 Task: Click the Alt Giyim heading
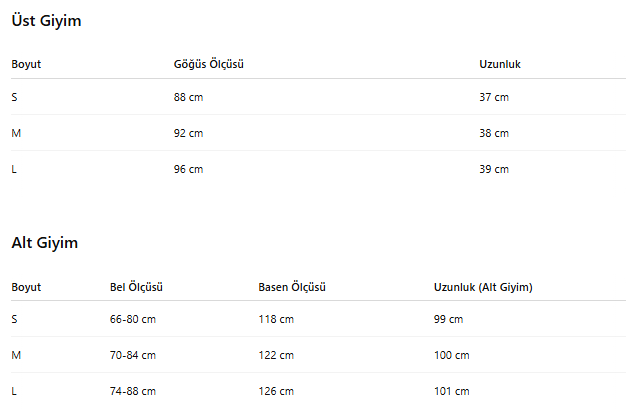(44, 243)
